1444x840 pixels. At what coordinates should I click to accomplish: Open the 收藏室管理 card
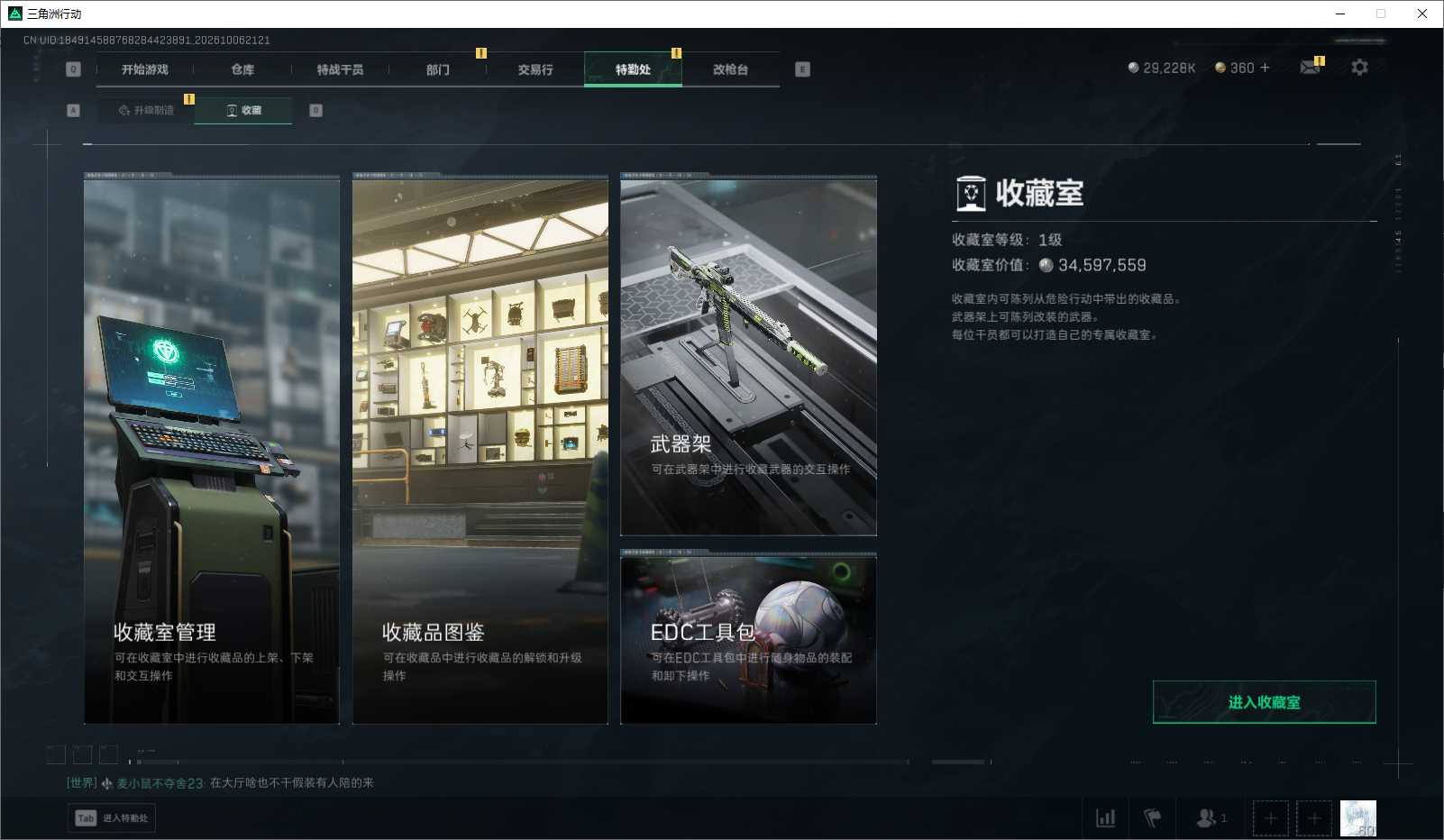(212, 451)
